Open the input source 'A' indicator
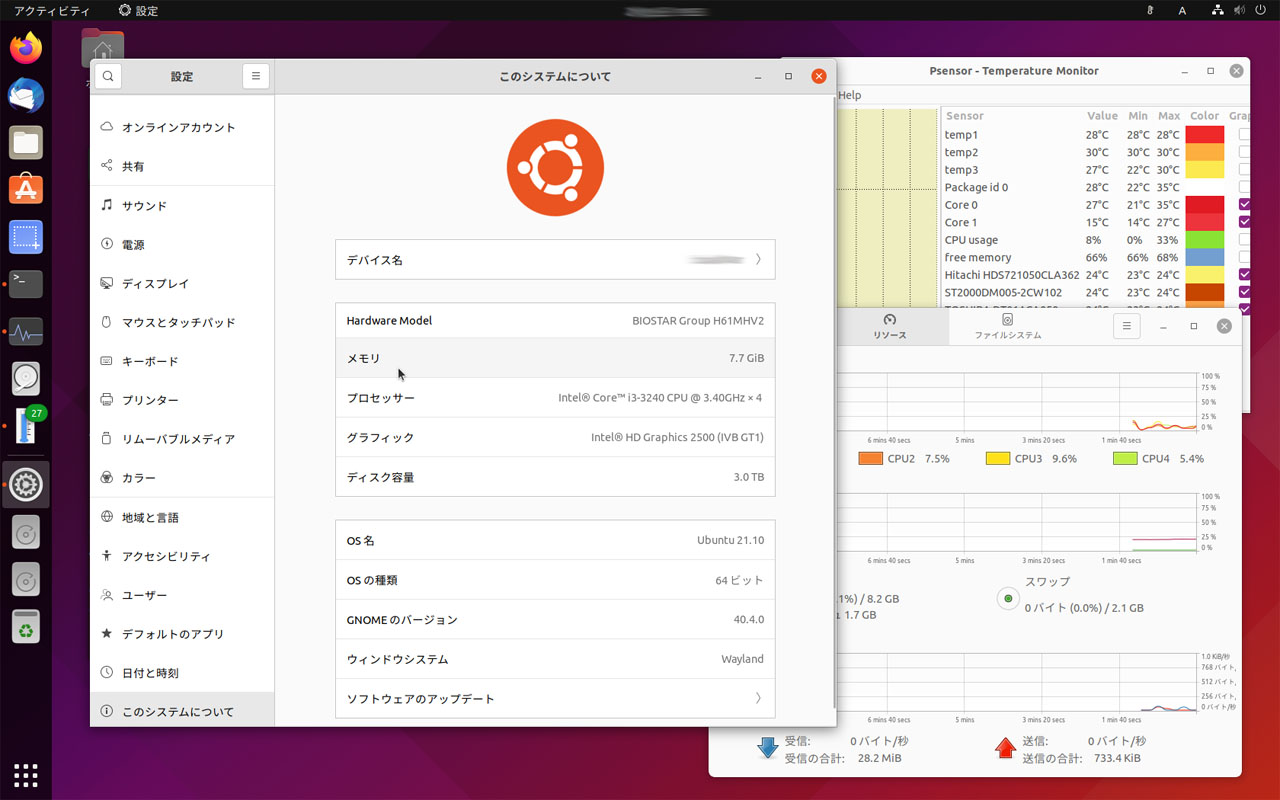The image size is (1280, 800). pos(1183,10)
